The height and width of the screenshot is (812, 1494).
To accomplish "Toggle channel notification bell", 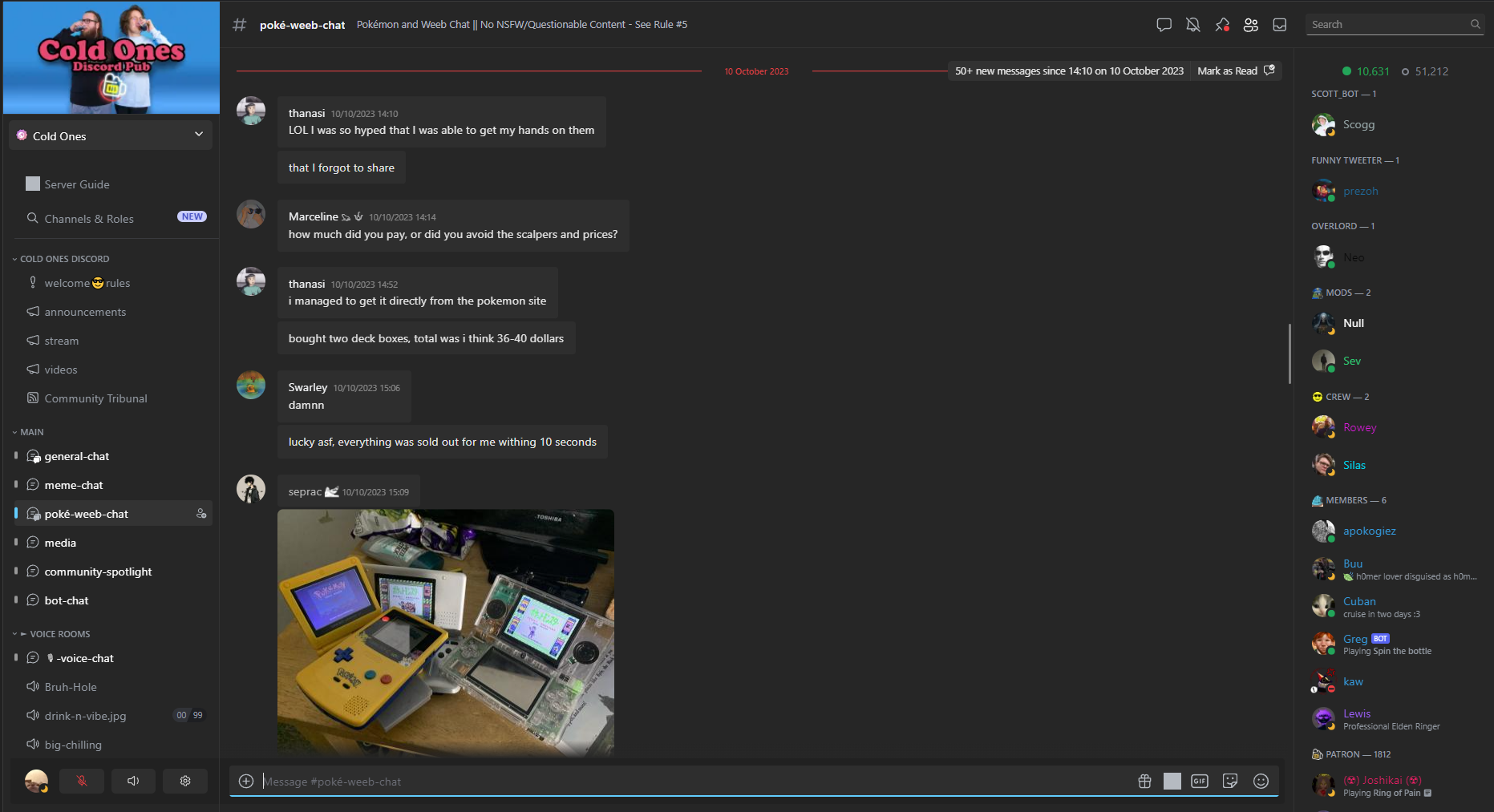I will (x=1193, y=25).
